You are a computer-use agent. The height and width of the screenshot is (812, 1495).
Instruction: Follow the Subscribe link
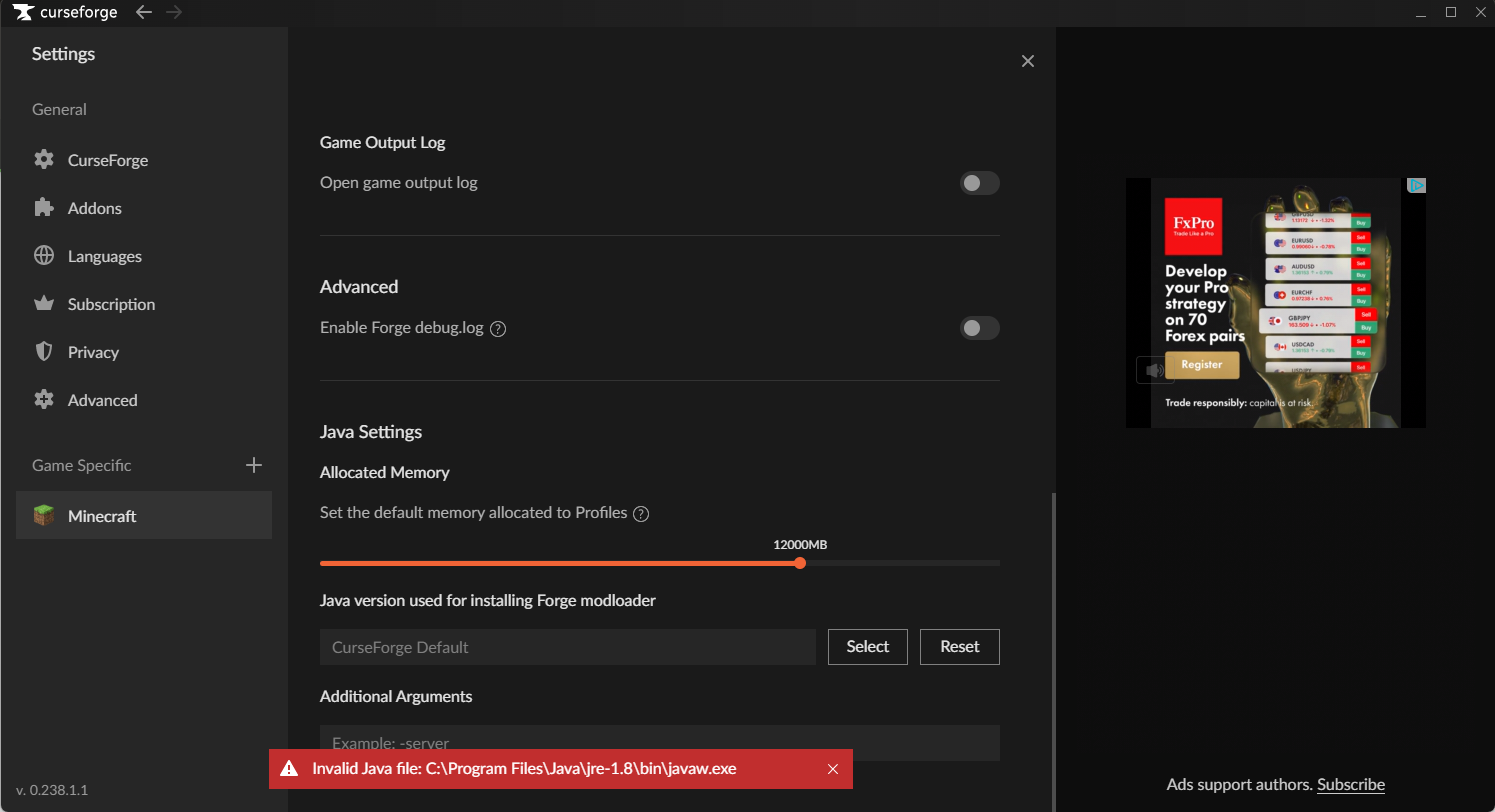point(1351,785)
